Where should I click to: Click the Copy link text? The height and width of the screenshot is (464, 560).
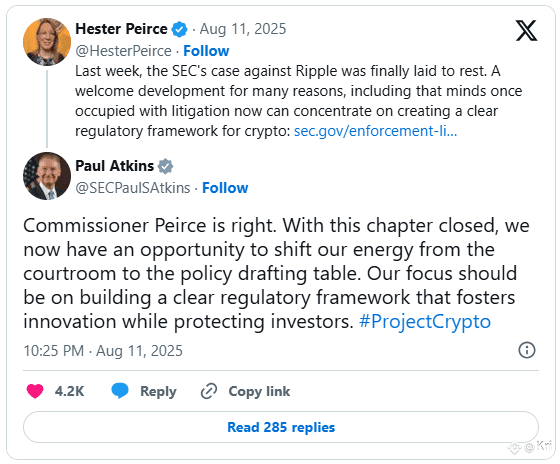(259, 391)
